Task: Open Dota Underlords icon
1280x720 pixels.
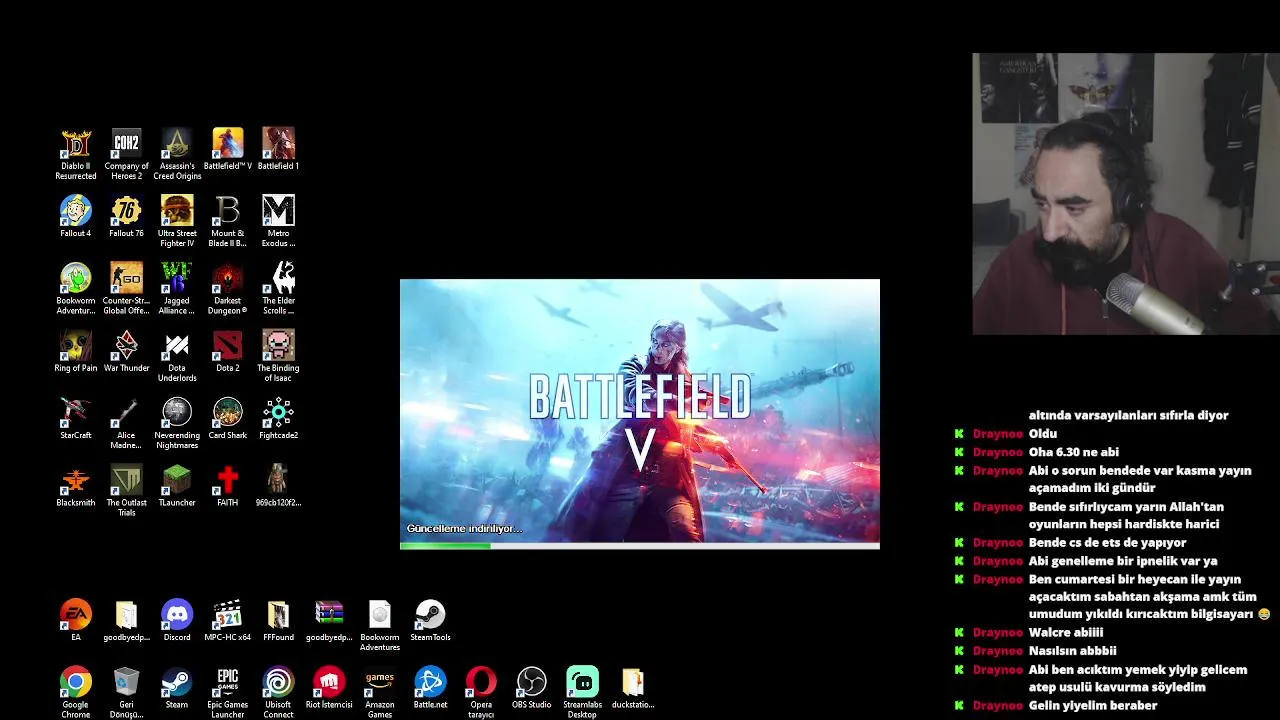Action: (177, 356)
